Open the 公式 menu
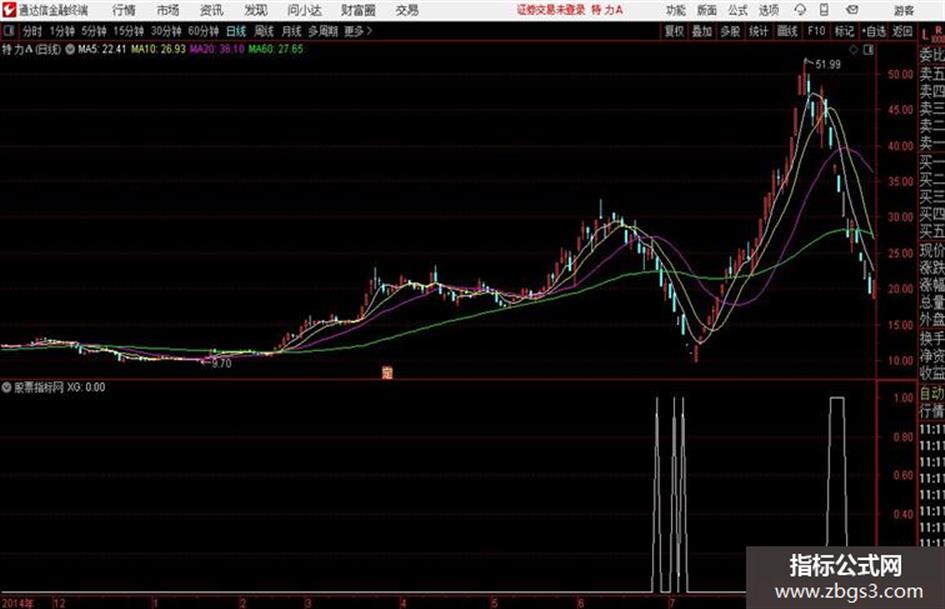Image resolution: width=945 pixels, height=609 pixels. [x=738, y=10]
